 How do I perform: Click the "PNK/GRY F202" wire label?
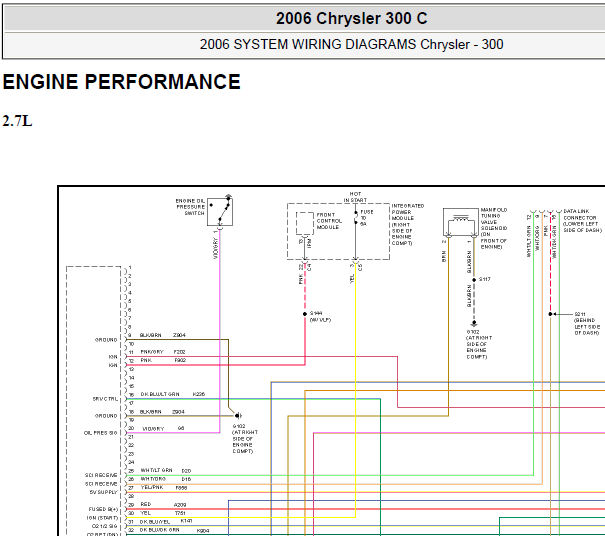pyautogui.click(x=163, y=352)
